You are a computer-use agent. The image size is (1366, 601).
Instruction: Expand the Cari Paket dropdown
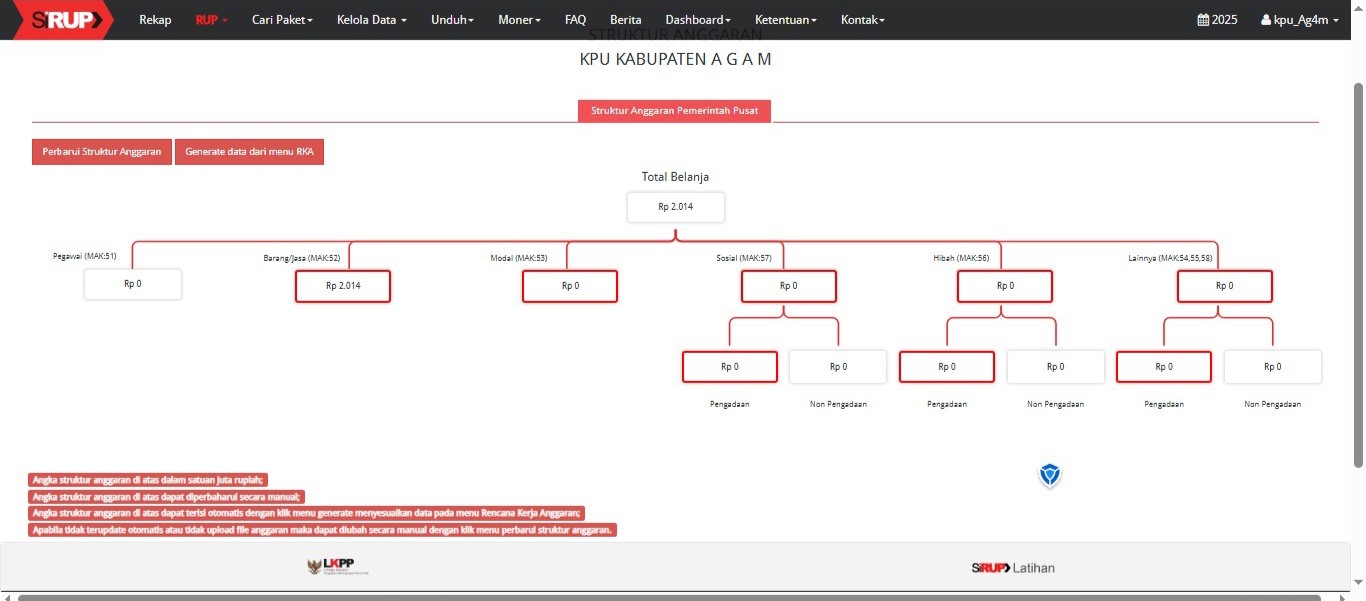point(282,20)
